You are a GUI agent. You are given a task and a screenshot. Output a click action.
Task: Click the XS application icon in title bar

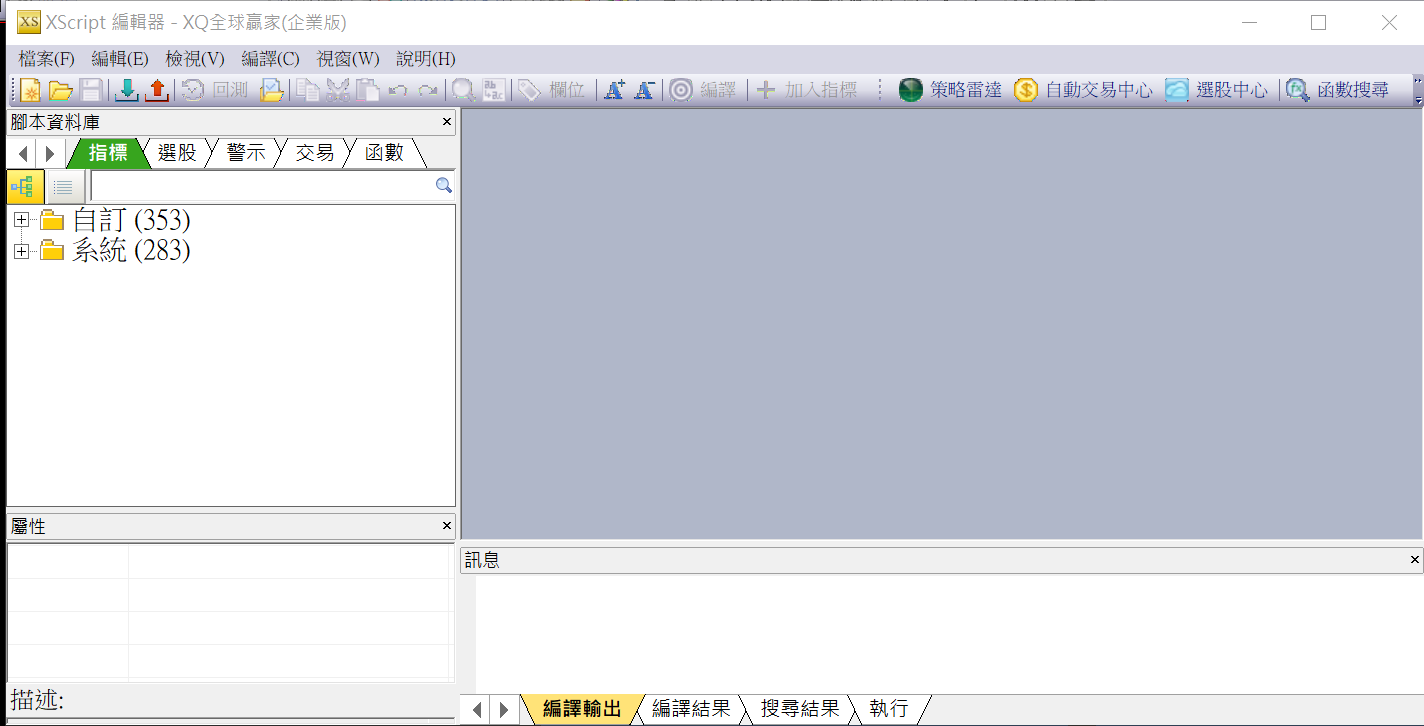click(x=29, y=22)
